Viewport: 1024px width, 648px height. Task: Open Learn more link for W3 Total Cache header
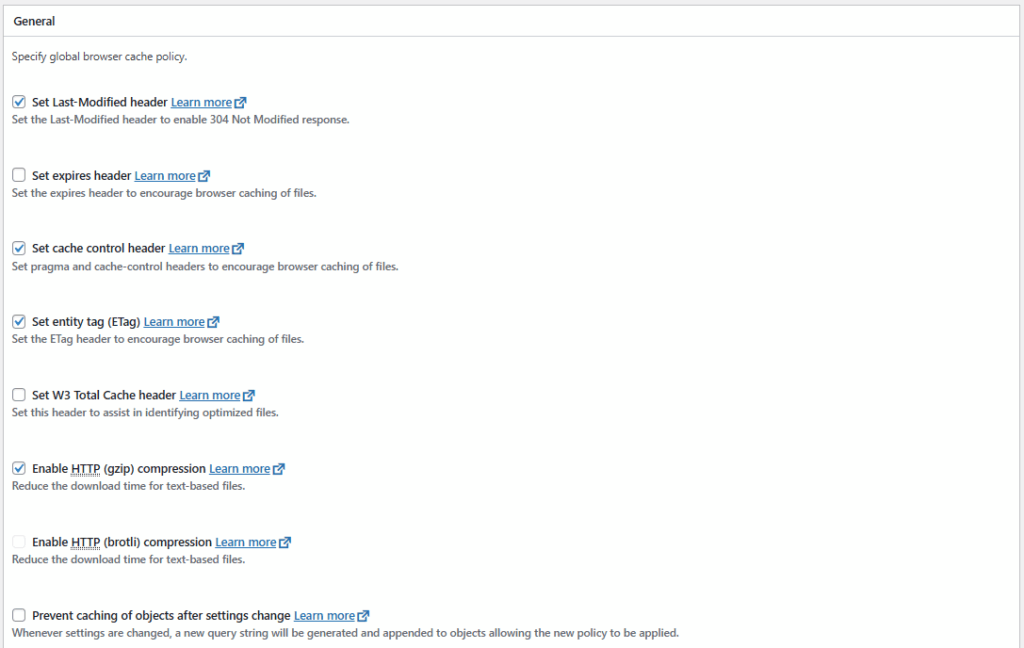click(x=210, y=395)
